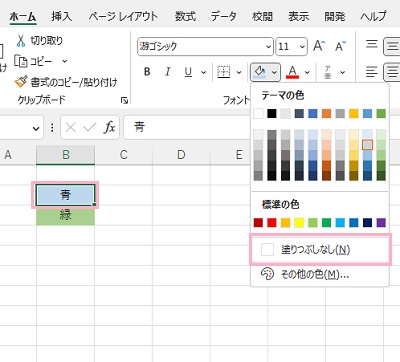Select column D header

[x=181, y=155]
